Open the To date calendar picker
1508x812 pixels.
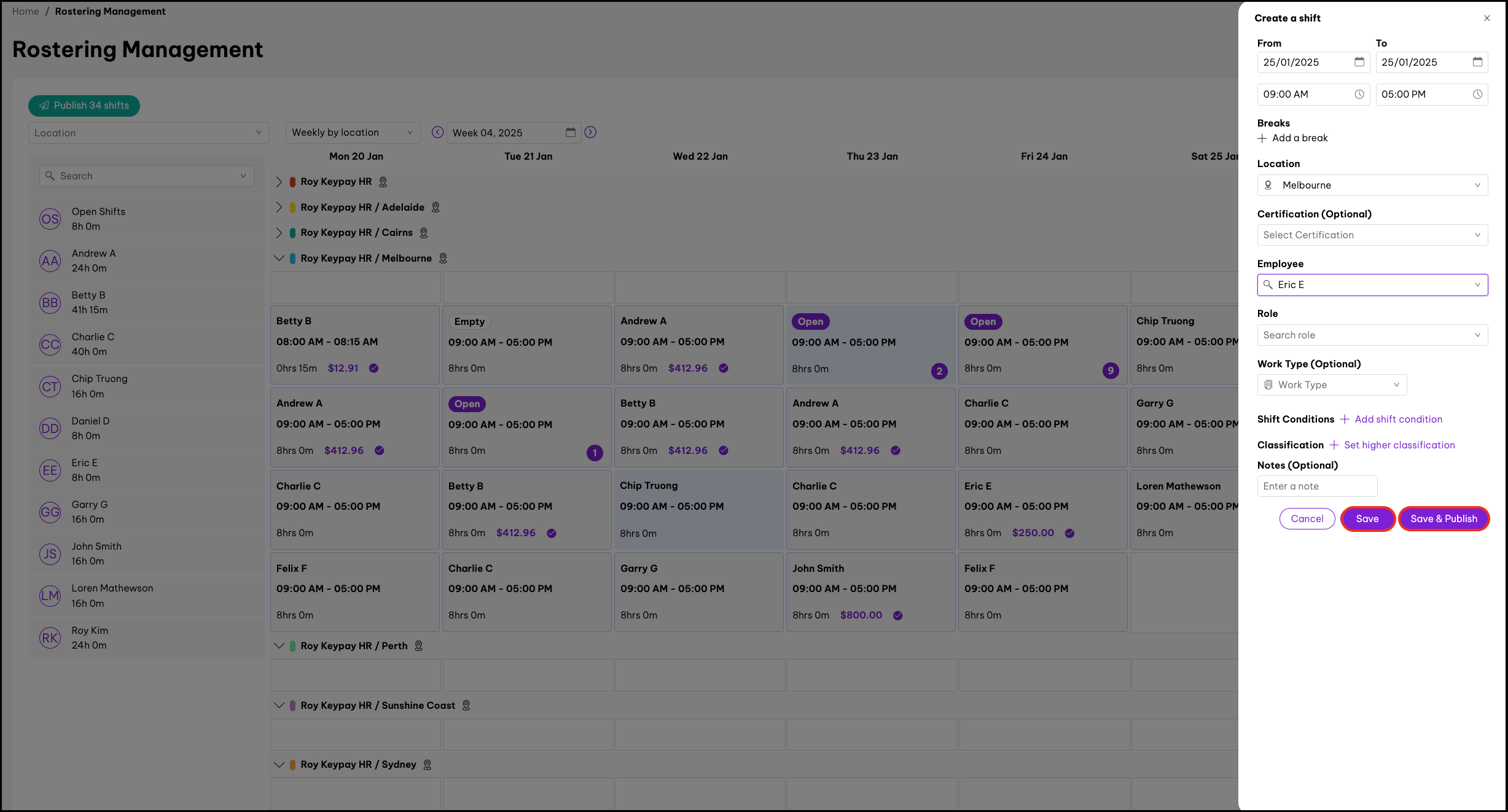pyautogui.click(x=1477, y=62)
